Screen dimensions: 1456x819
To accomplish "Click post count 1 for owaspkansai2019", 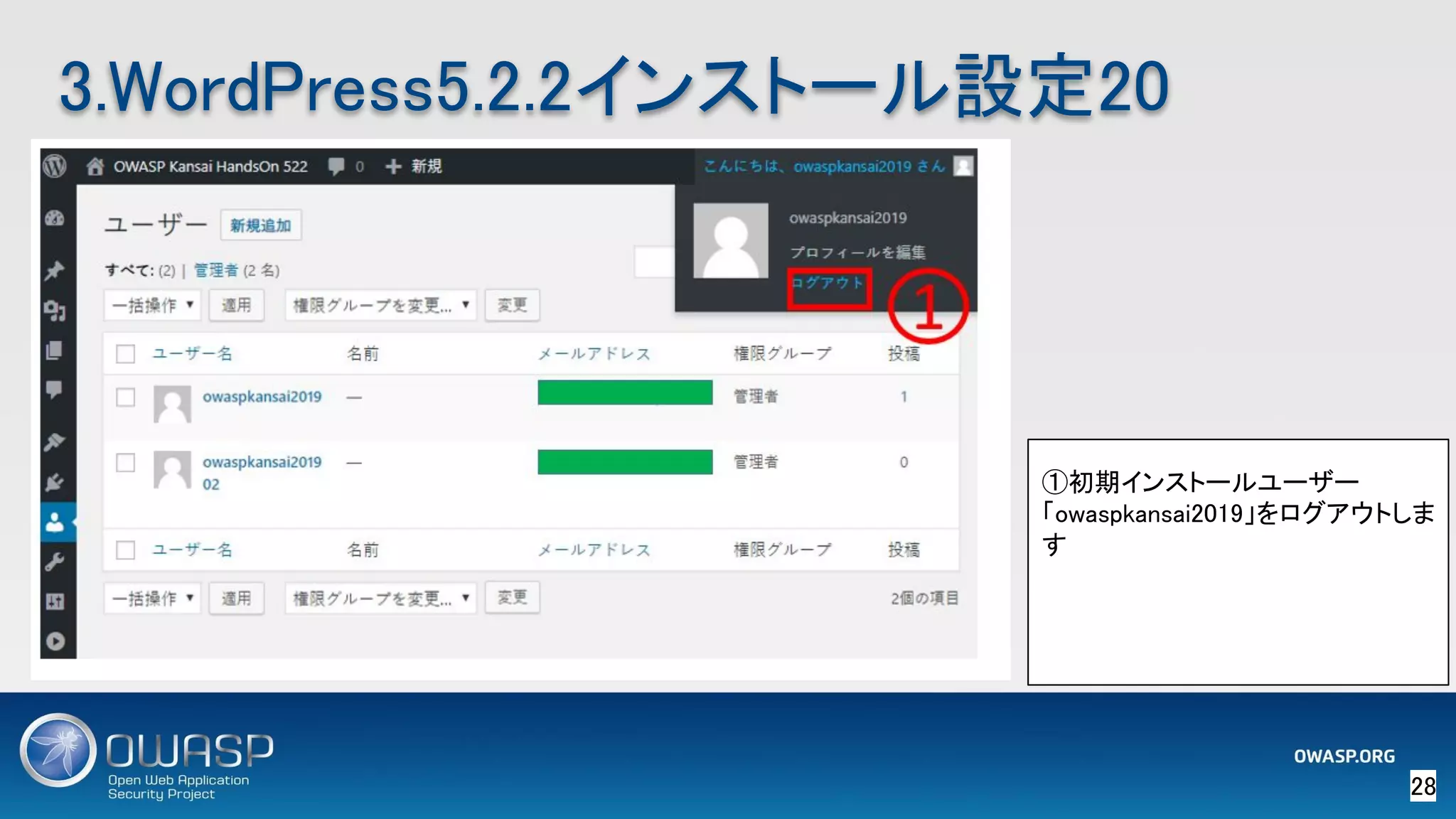I will point(904,397).
